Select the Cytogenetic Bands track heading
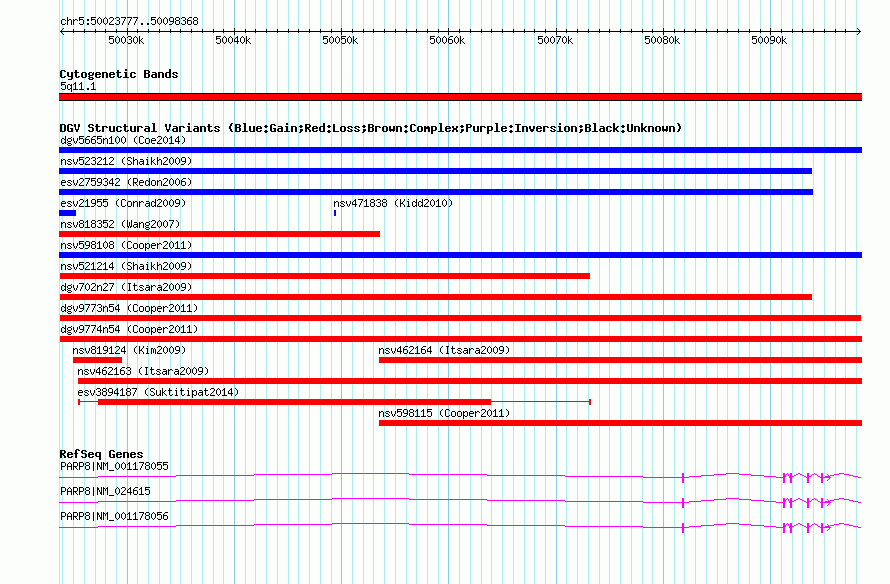 [119, 74]
